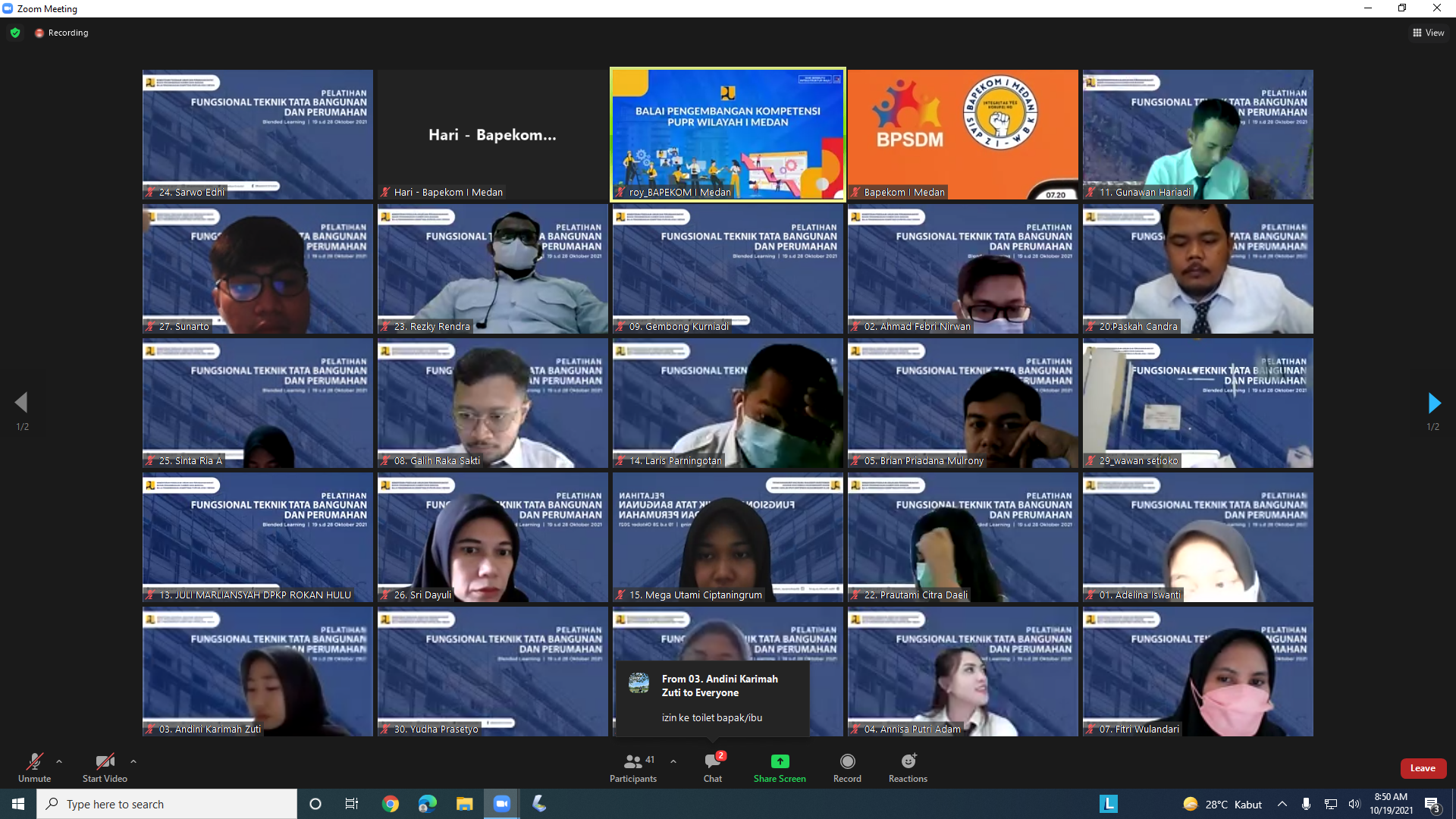The width and height of the screenshot is (1456, 819).
Task: Select Bapekom I Medan BPSDM logo tile
Action: (963, 135)
